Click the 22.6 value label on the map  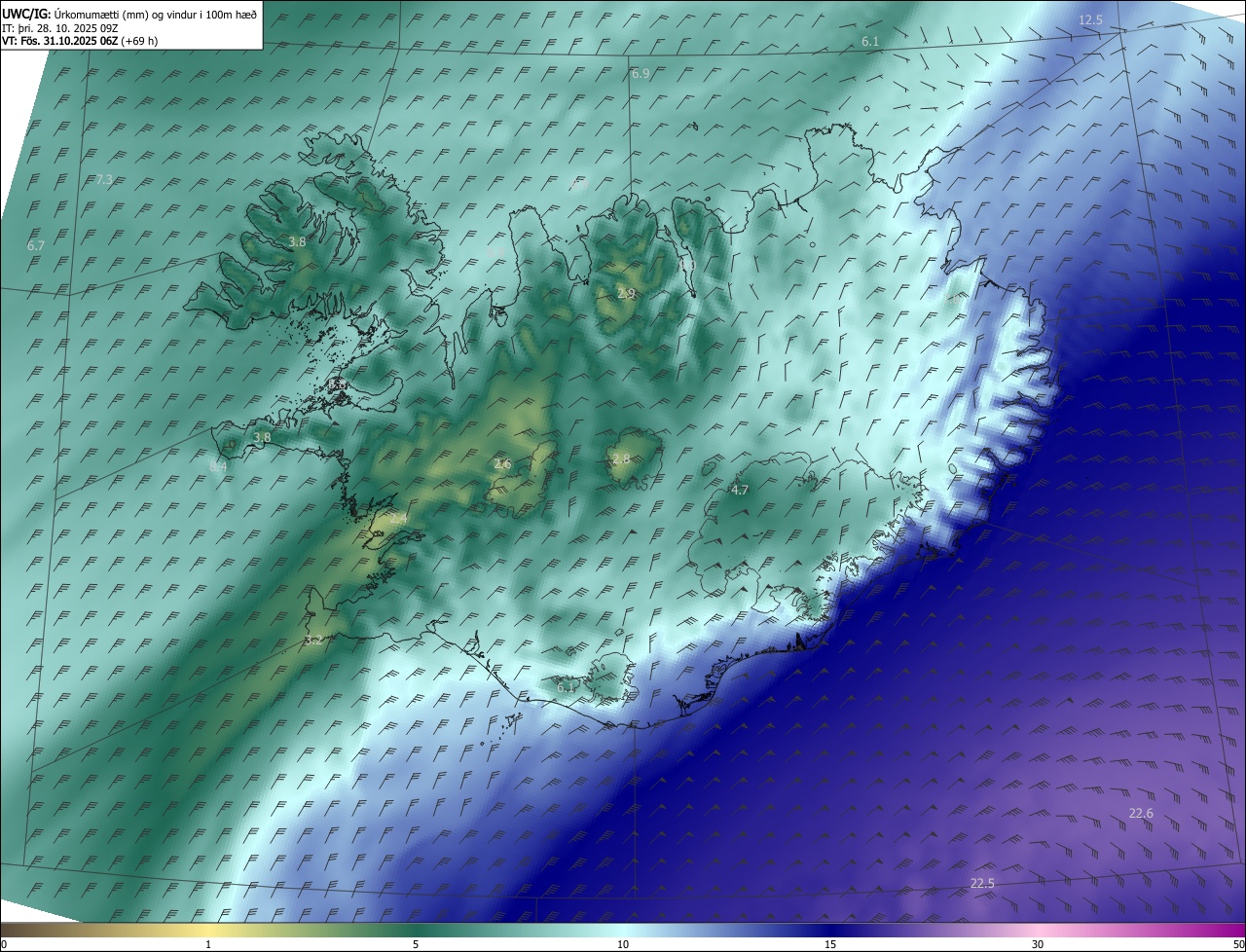pyautogui.click(x=1141, y=814)
